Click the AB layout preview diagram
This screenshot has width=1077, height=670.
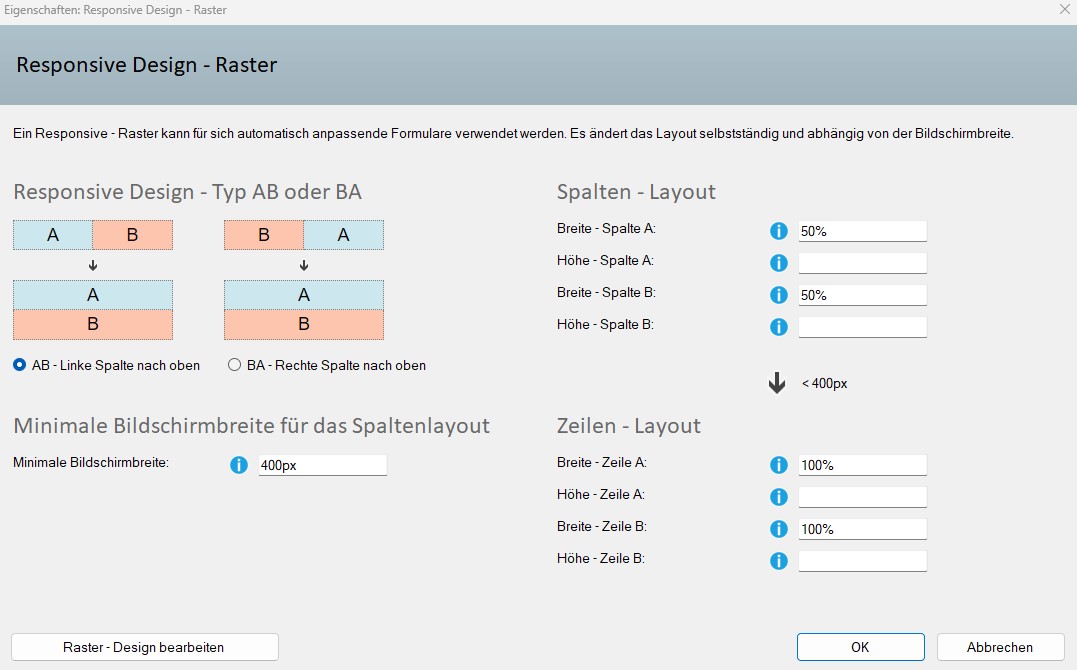(93, 280)
